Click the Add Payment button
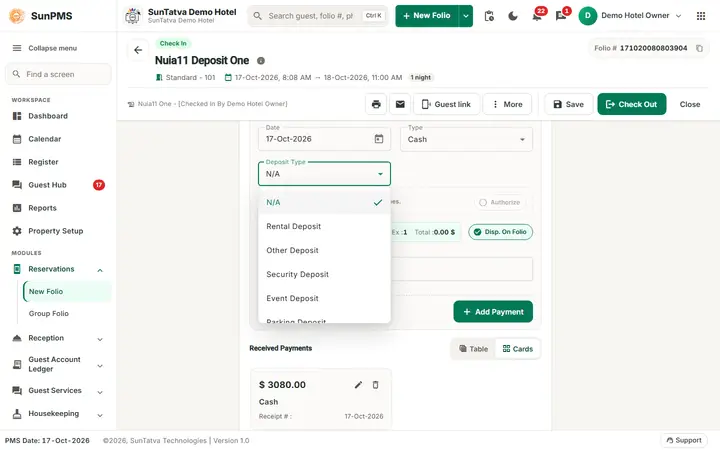Screen dimensions: 720x450 tap(493, 312)
